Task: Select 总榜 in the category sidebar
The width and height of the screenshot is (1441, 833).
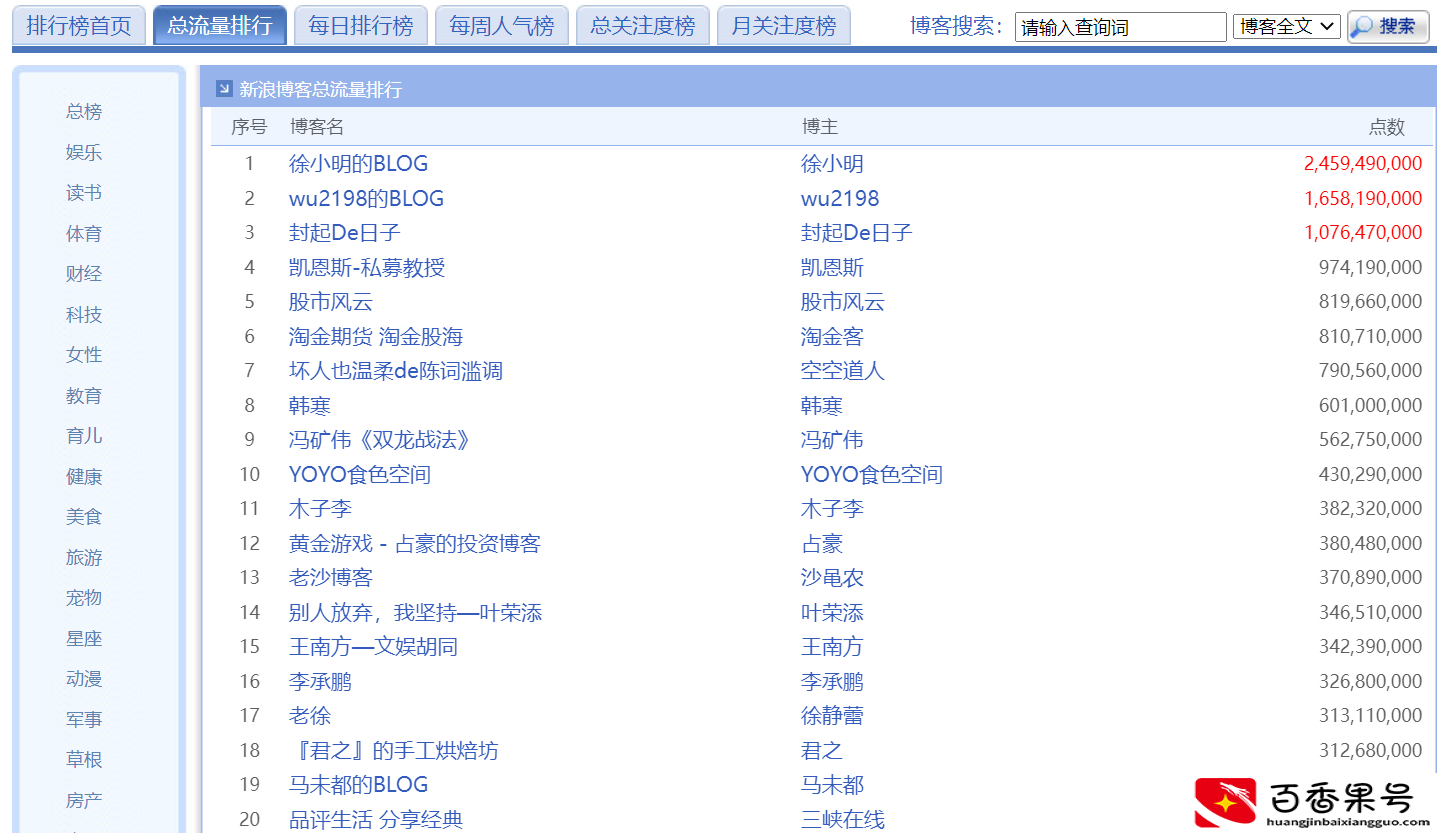Action: 84,112
